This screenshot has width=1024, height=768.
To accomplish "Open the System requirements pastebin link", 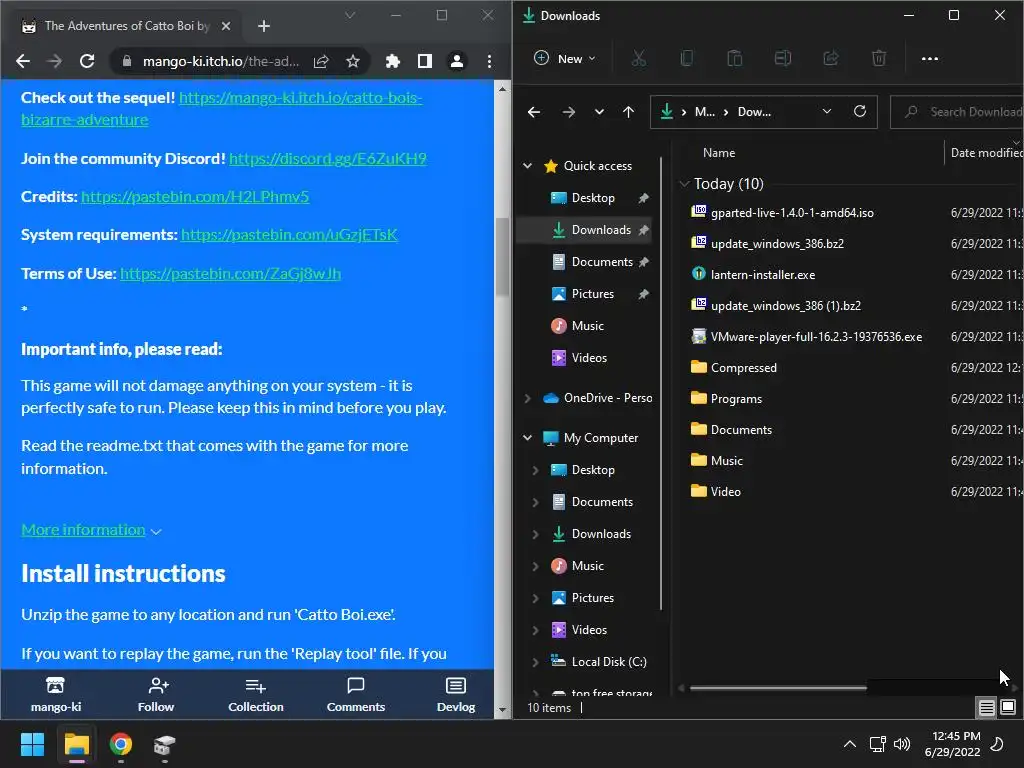I will [289, 234].
